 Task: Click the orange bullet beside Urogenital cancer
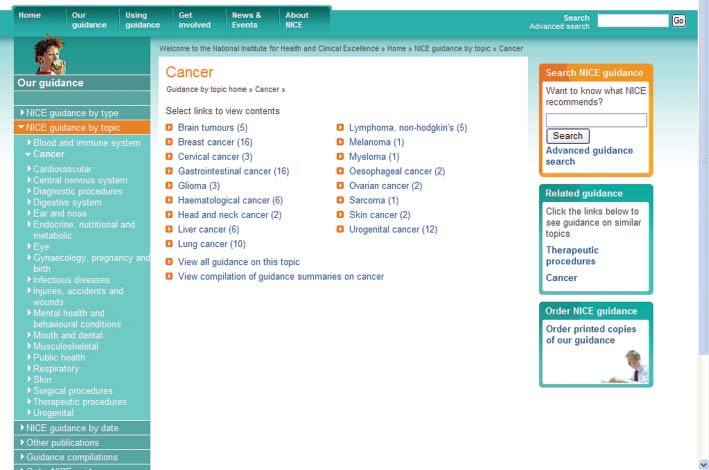pyautogui.click(x=340, y=229)
